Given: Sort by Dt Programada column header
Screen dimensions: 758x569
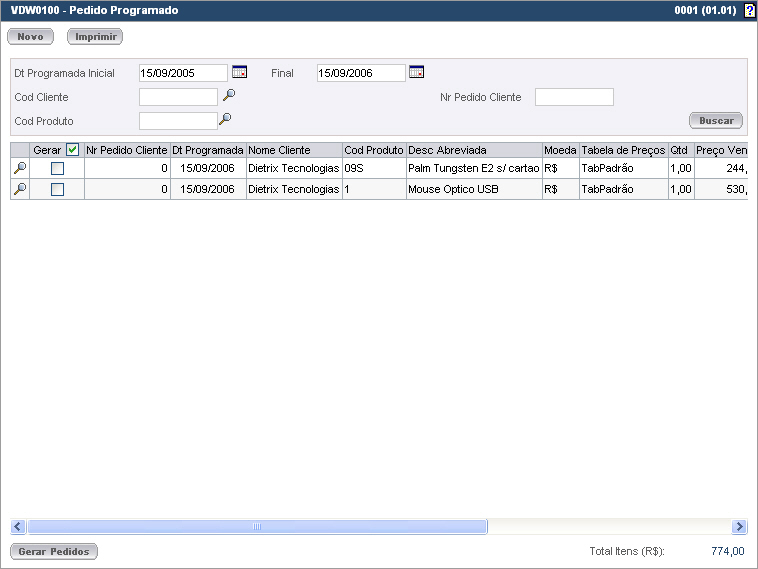Looking at the screenshot, I should pos(208,150).
